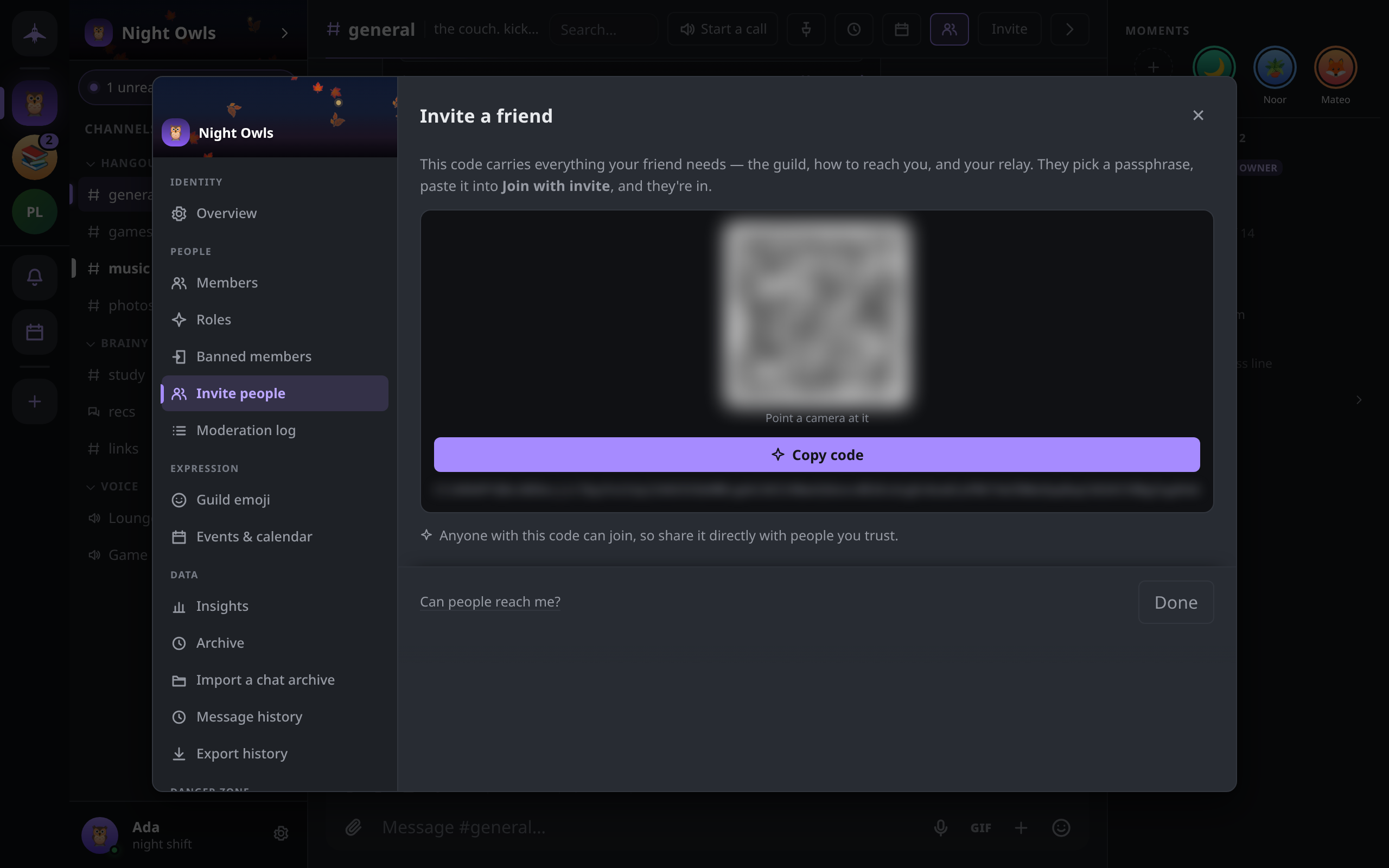Screen dimensions: 1389x868
Task: Focus the Search field in header
Action: tap(603, 29)
